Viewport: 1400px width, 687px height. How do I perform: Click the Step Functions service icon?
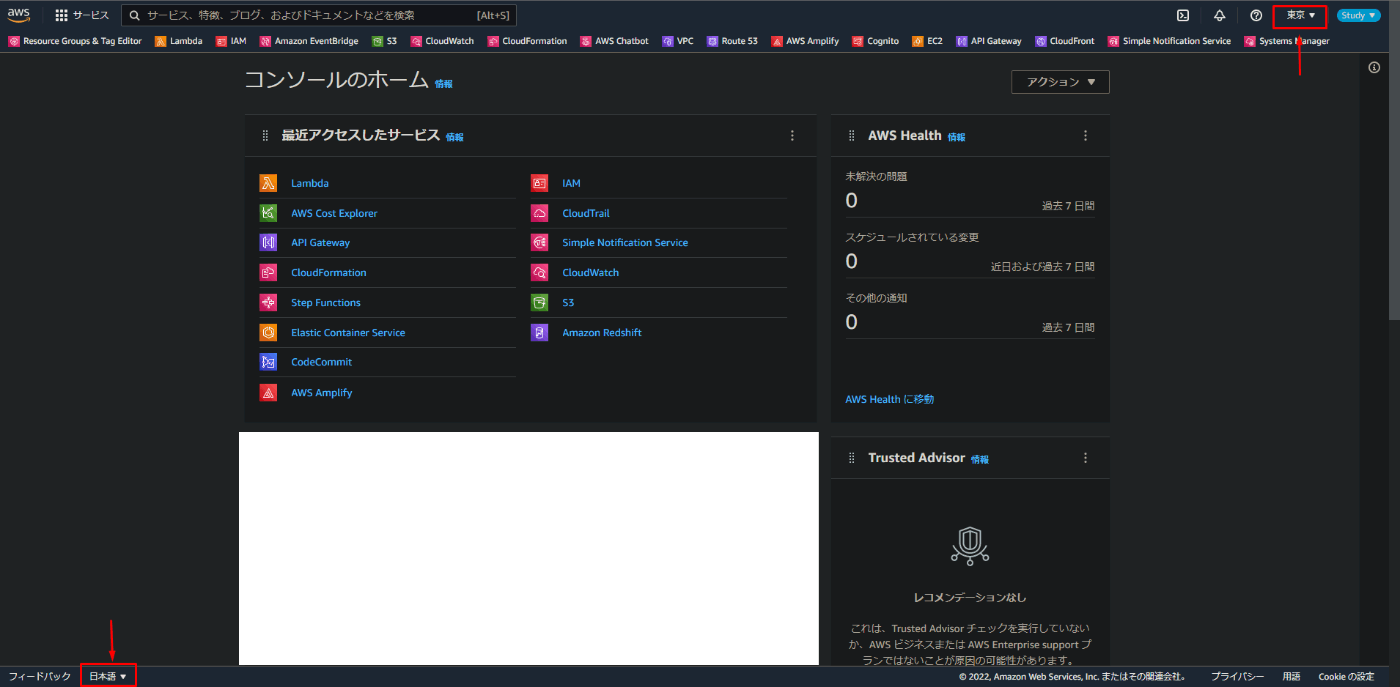coord(268,302)
